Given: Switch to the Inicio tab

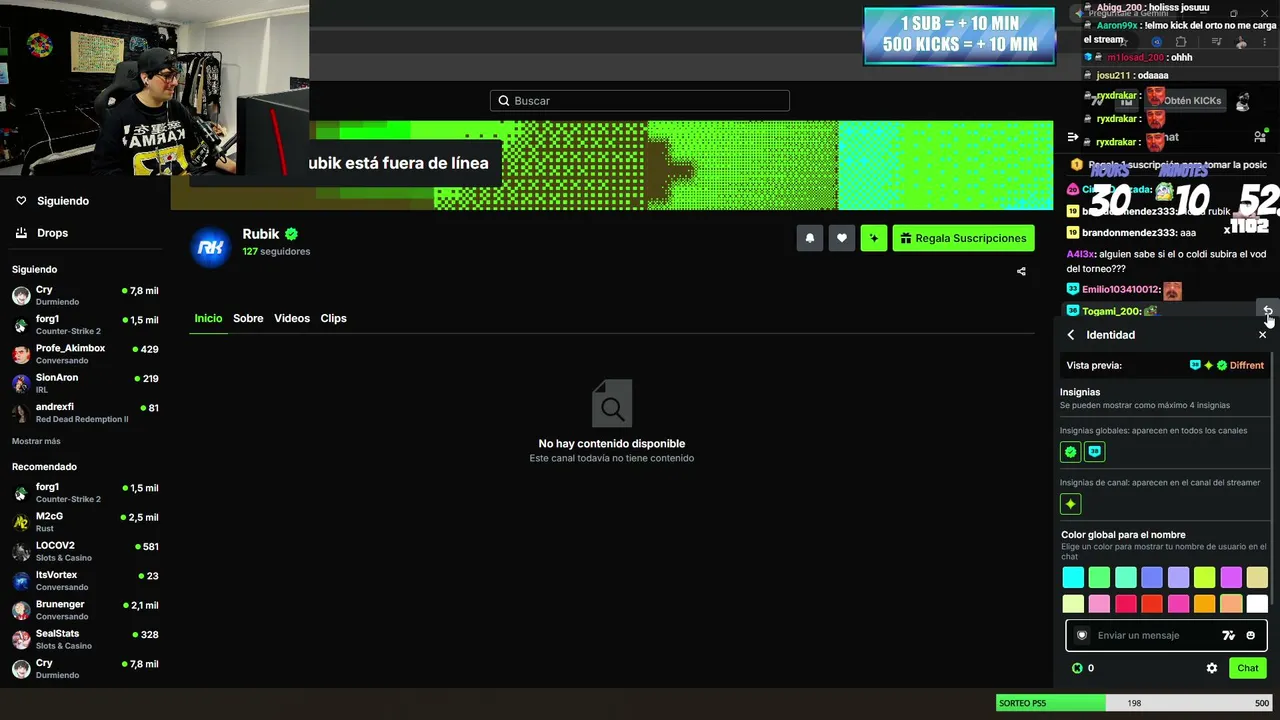Looking at the screenshot, I should click(x=208, y=318).
